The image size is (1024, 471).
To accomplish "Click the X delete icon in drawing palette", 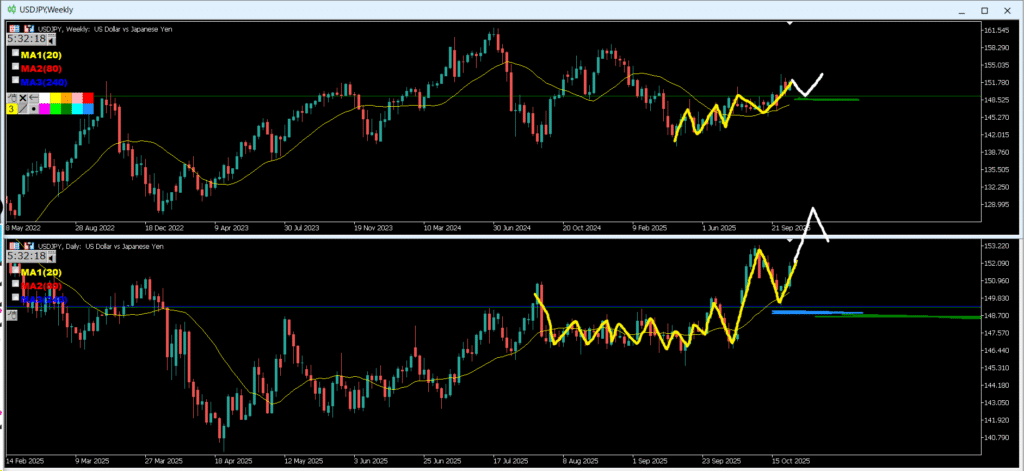I will click(24, 98).
